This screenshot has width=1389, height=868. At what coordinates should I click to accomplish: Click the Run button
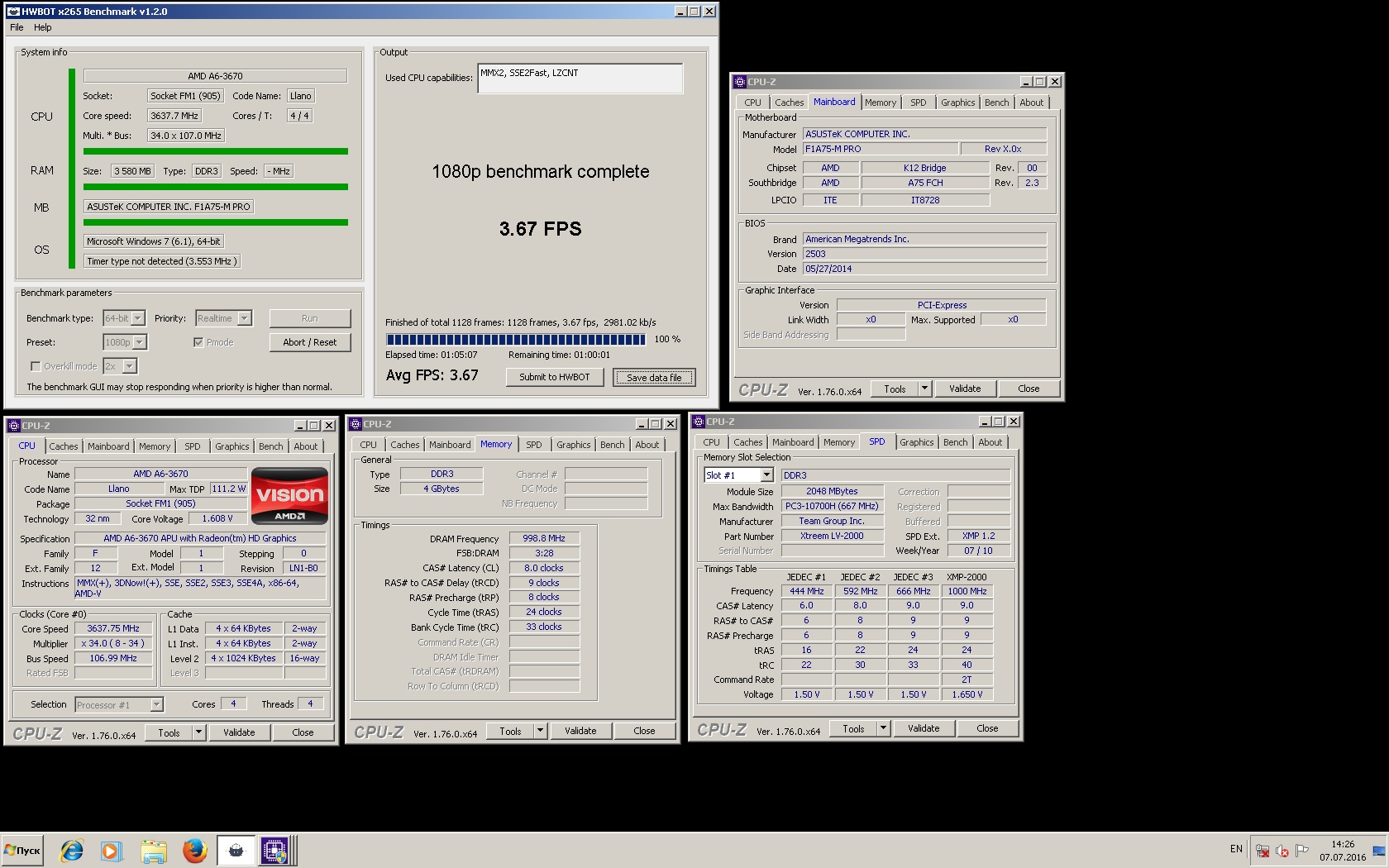(x=310, y=318)
